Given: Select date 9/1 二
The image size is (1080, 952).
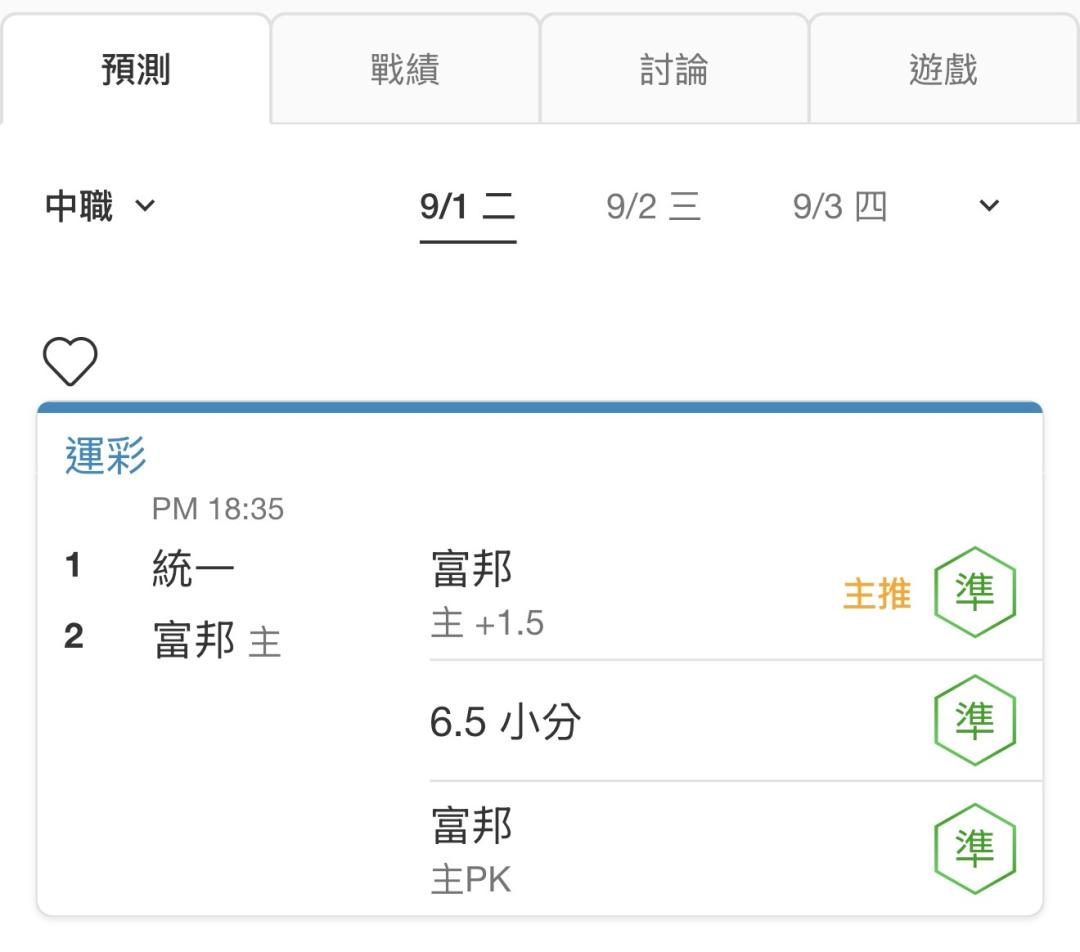Looking at the screenshot, I should coord(468,206).
